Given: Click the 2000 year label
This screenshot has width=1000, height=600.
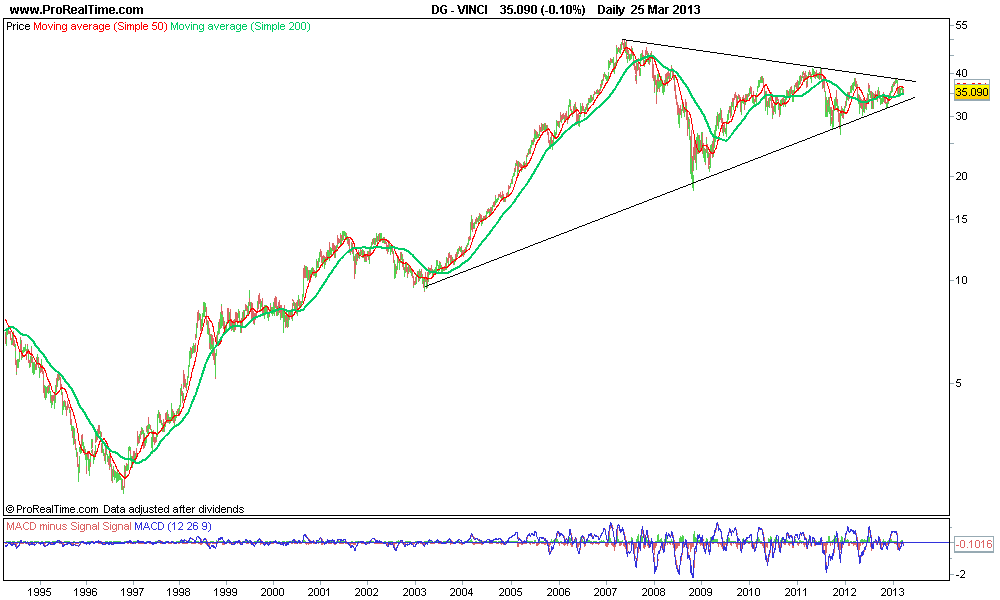Looking at the screenshot, I should pos(274,591).
